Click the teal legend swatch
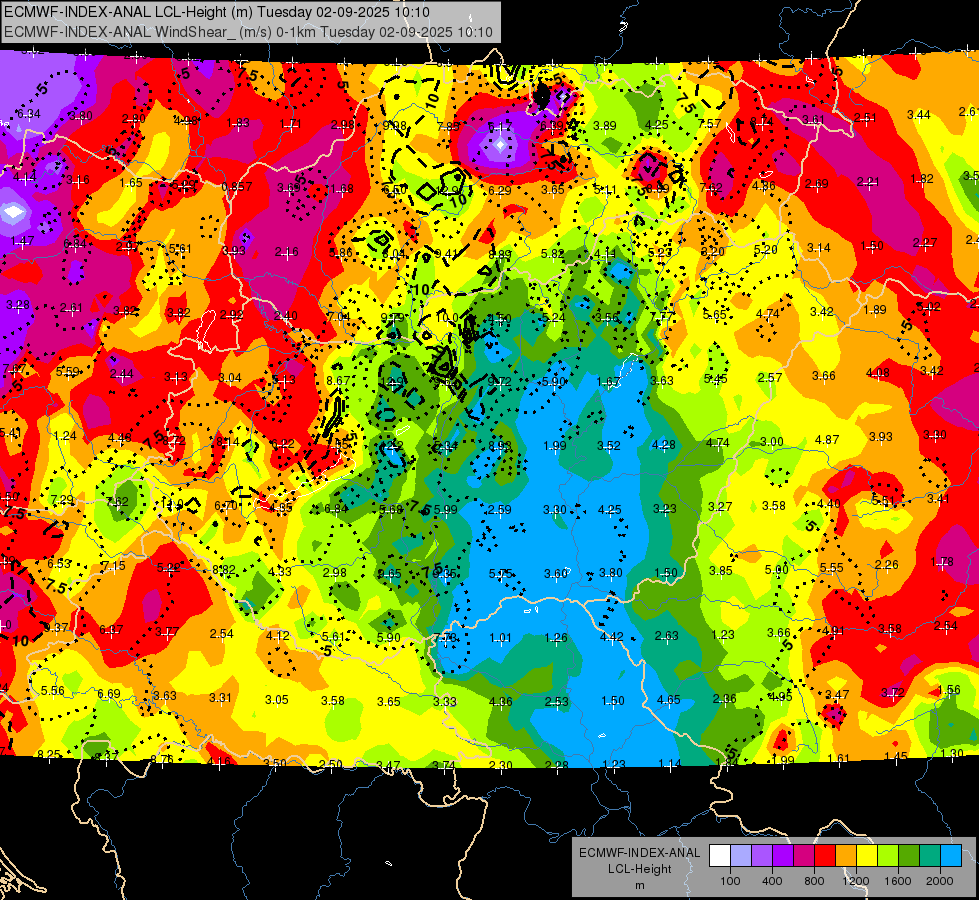979x900 pixels. coord(929,856)
